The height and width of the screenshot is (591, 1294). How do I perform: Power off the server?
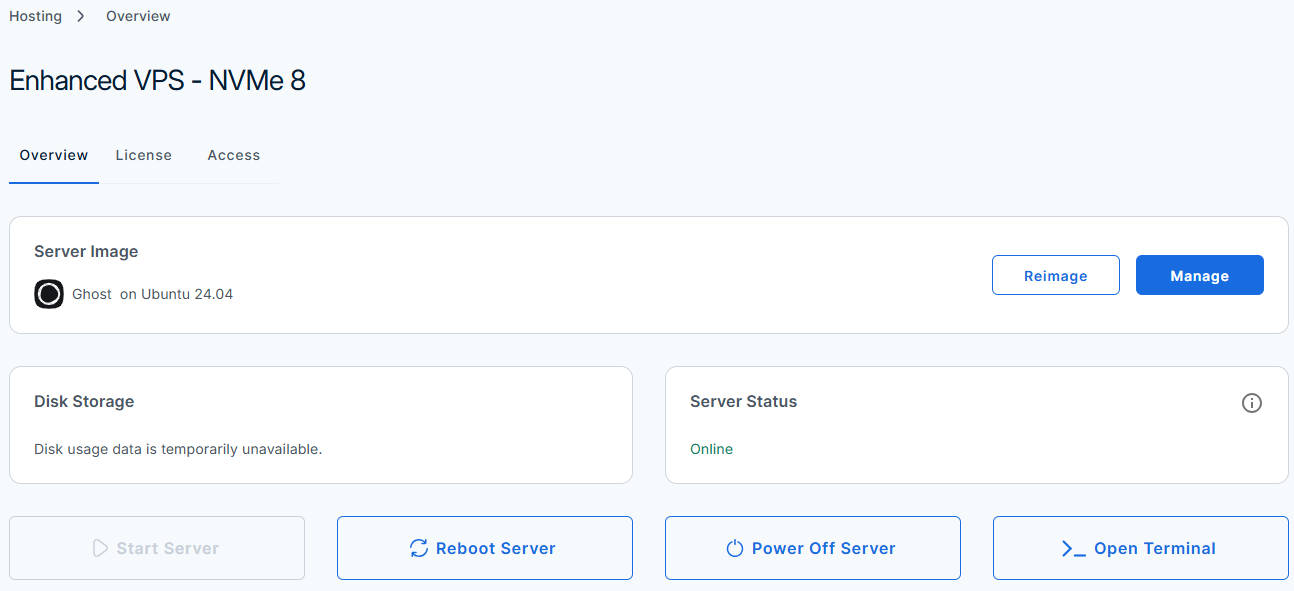click(x=813, y=548)
